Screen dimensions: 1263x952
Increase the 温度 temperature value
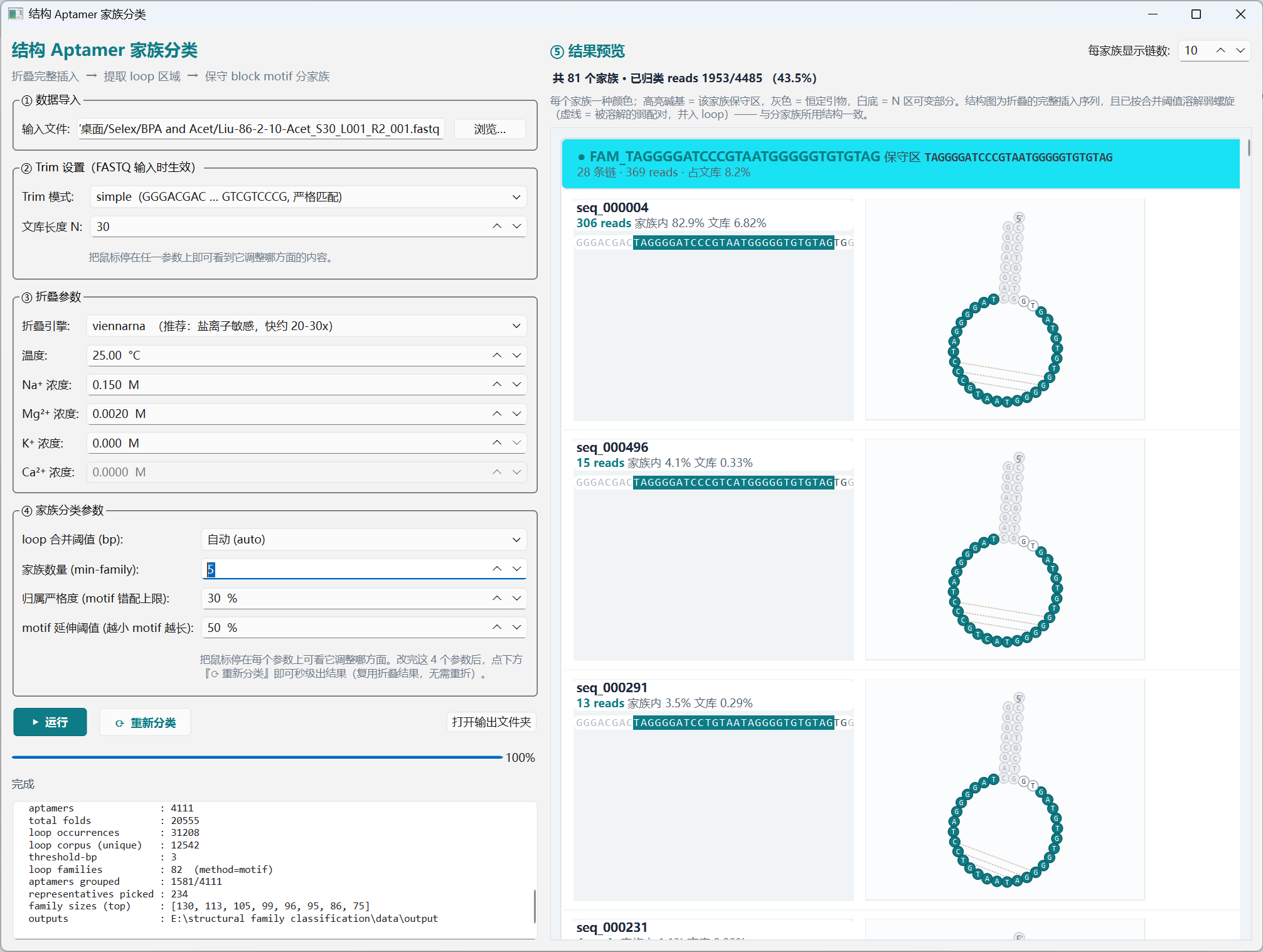tap(497, 356)
